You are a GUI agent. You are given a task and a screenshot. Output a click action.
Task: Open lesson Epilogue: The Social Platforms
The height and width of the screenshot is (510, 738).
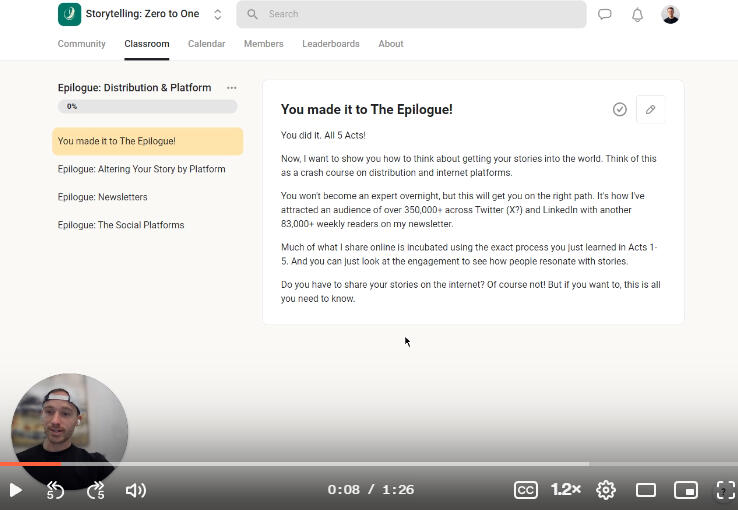click(121, 225)
